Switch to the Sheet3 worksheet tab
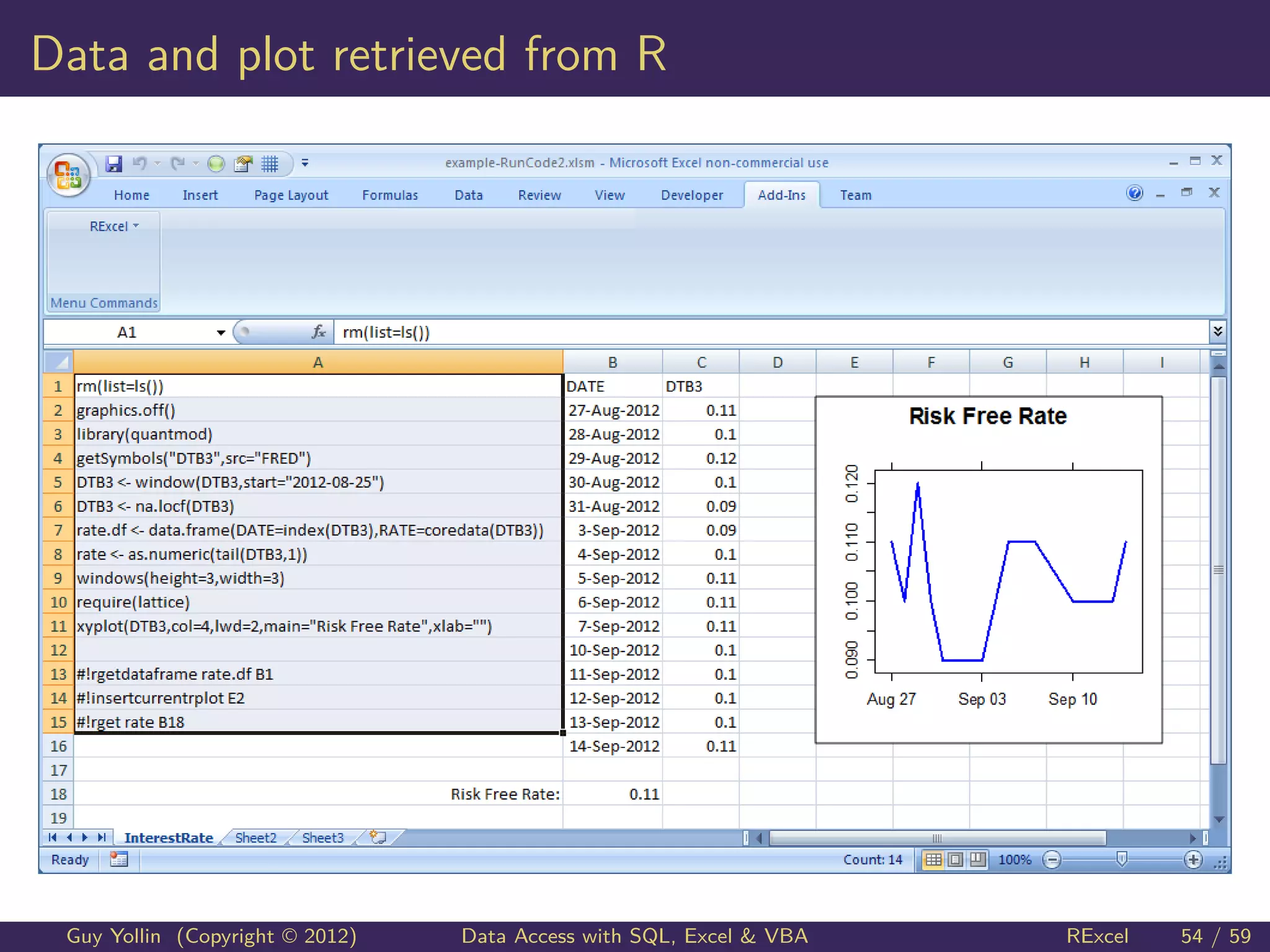 tap(322, 838)
